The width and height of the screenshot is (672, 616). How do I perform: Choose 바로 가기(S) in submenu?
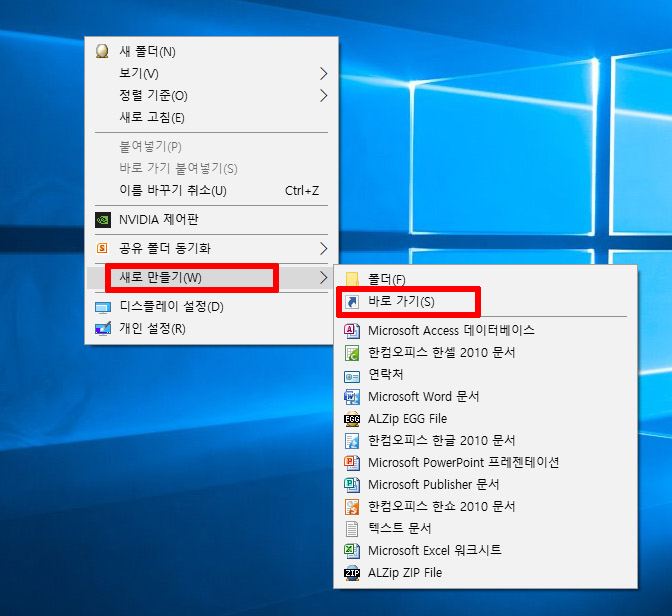486,301
